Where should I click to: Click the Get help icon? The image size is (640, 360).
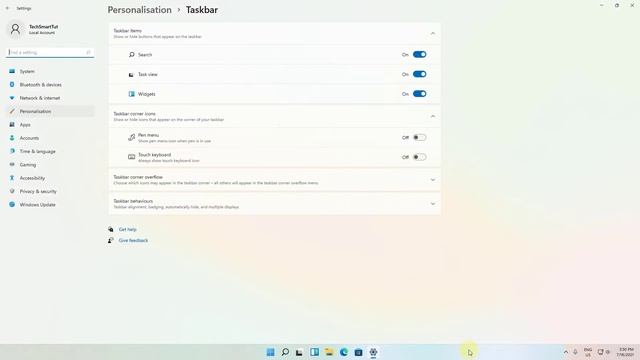(x=111, y=229)
